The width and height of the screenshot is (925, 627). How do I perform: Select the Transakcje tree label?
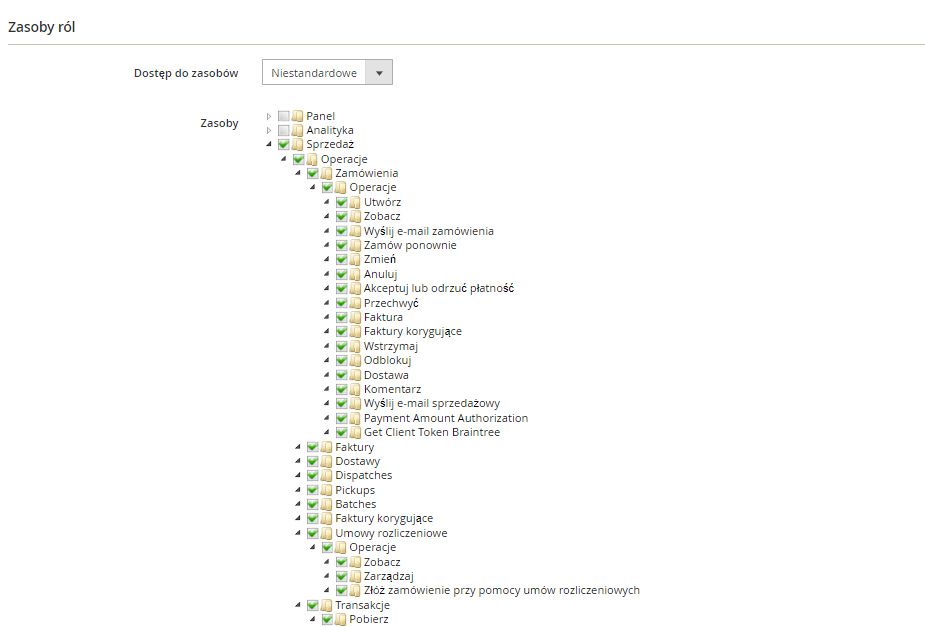click(x=362, y=605)
